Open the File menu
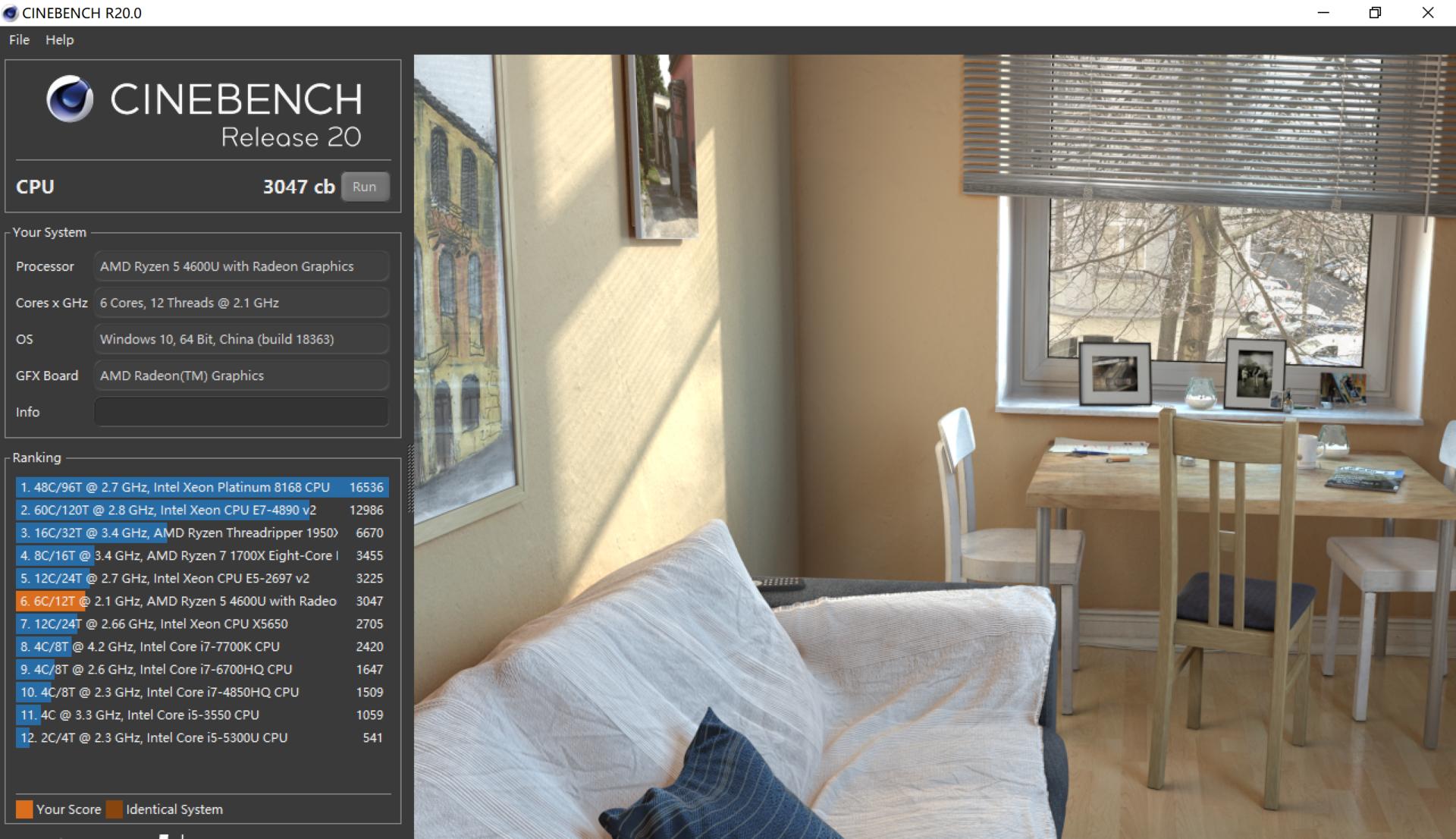This screenshot has width=1456, height=839. click(19, 40)
